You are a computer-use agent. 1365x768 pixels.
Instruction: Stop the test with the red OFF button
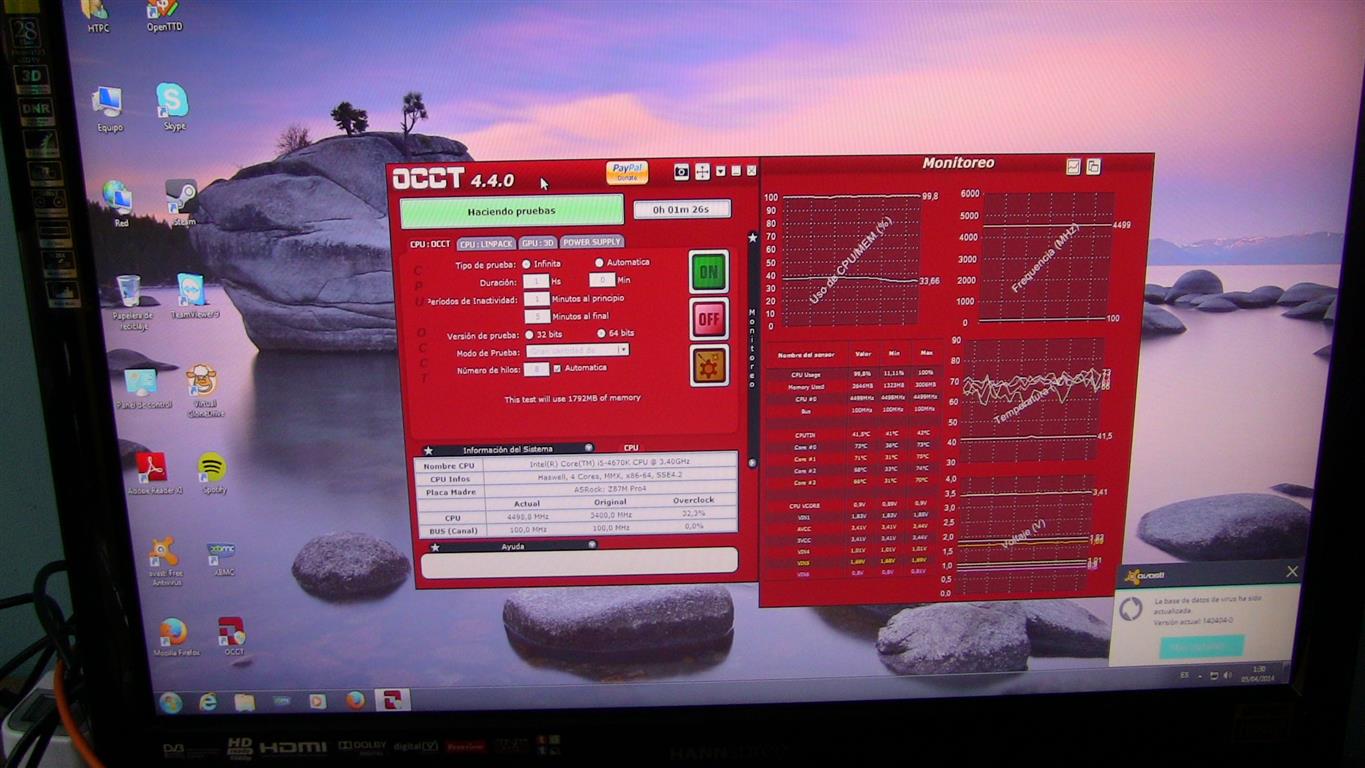[x=708, y=319]
